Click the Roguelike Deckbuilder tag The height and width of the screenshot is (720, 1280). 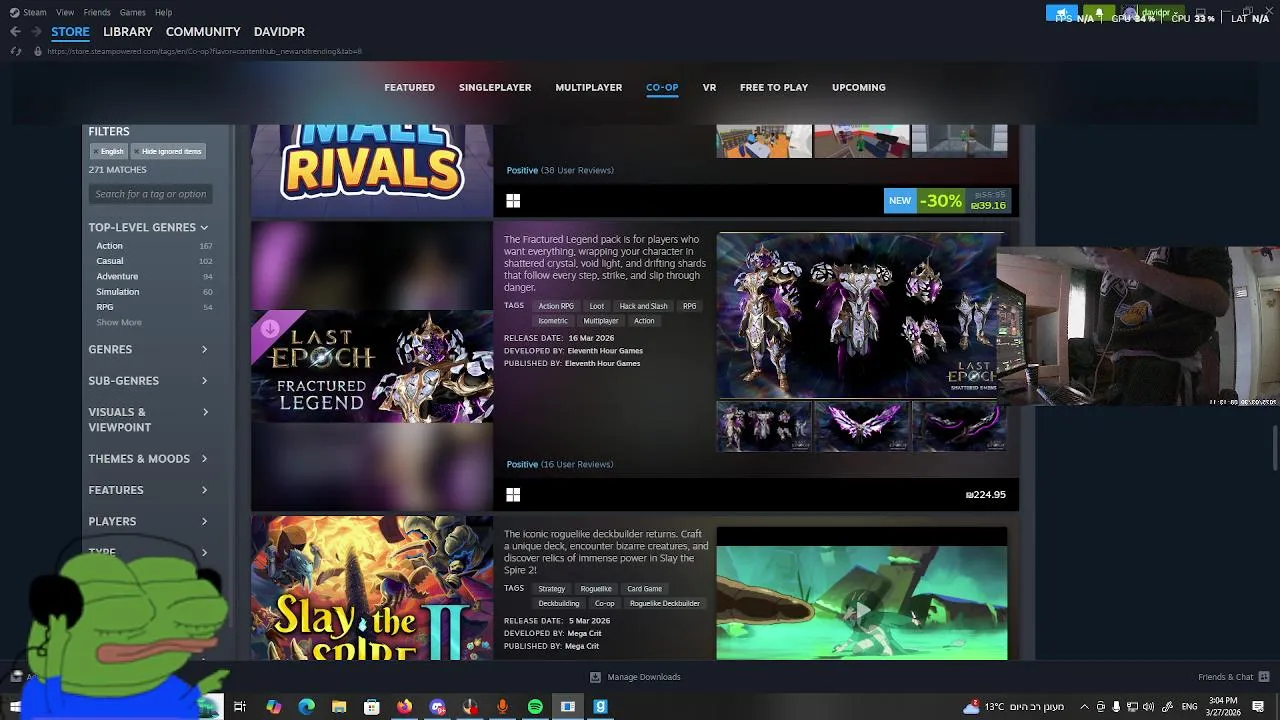point(664,603)
